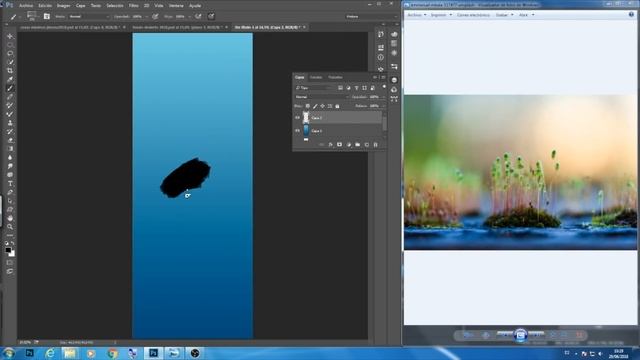
Task: Open brush Flow dropdown in options bar
Action: pos(189,17)
